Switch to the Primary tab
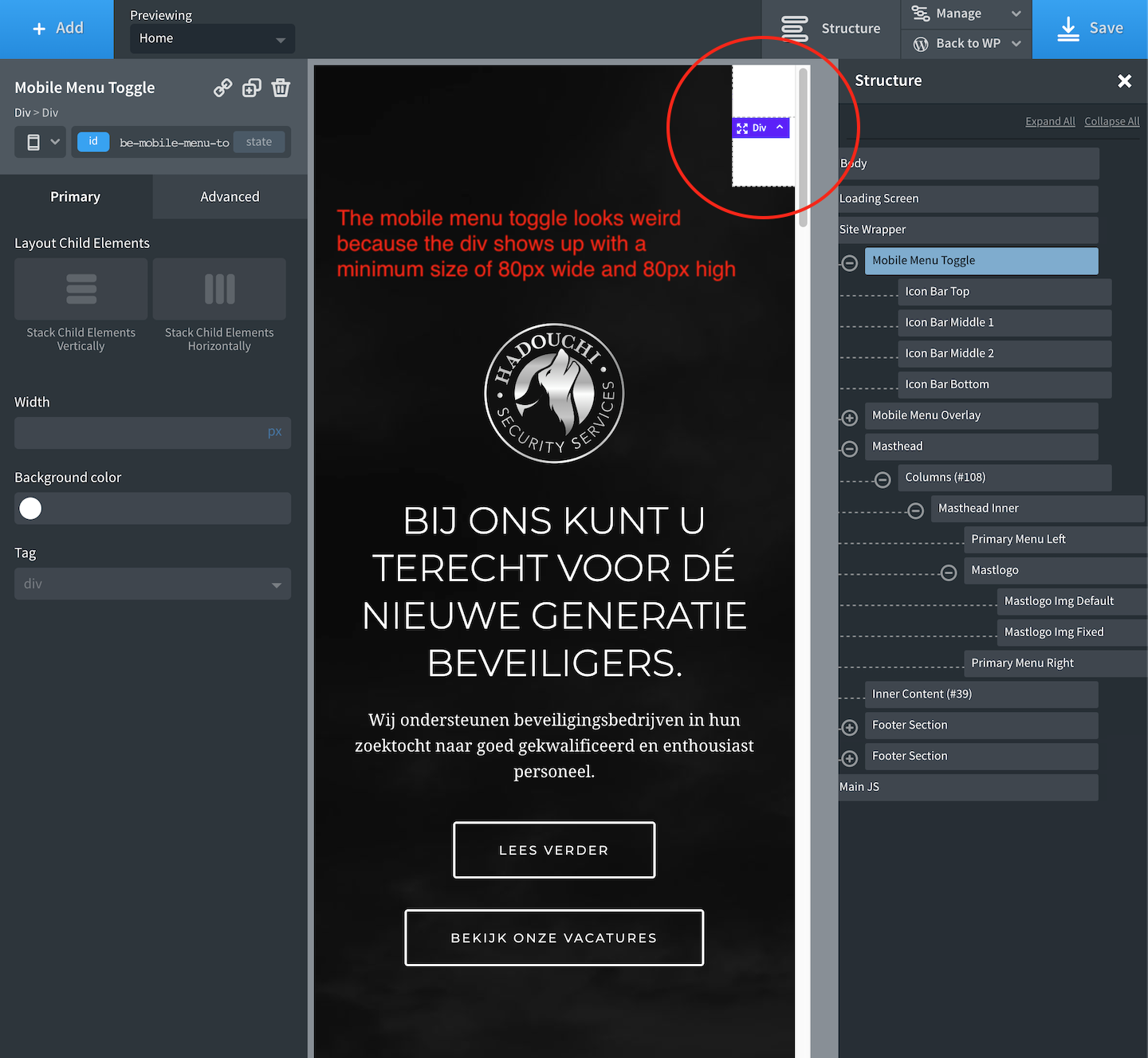The height and width of the screenshot is (1058, 1148). [x=75, y=196]
